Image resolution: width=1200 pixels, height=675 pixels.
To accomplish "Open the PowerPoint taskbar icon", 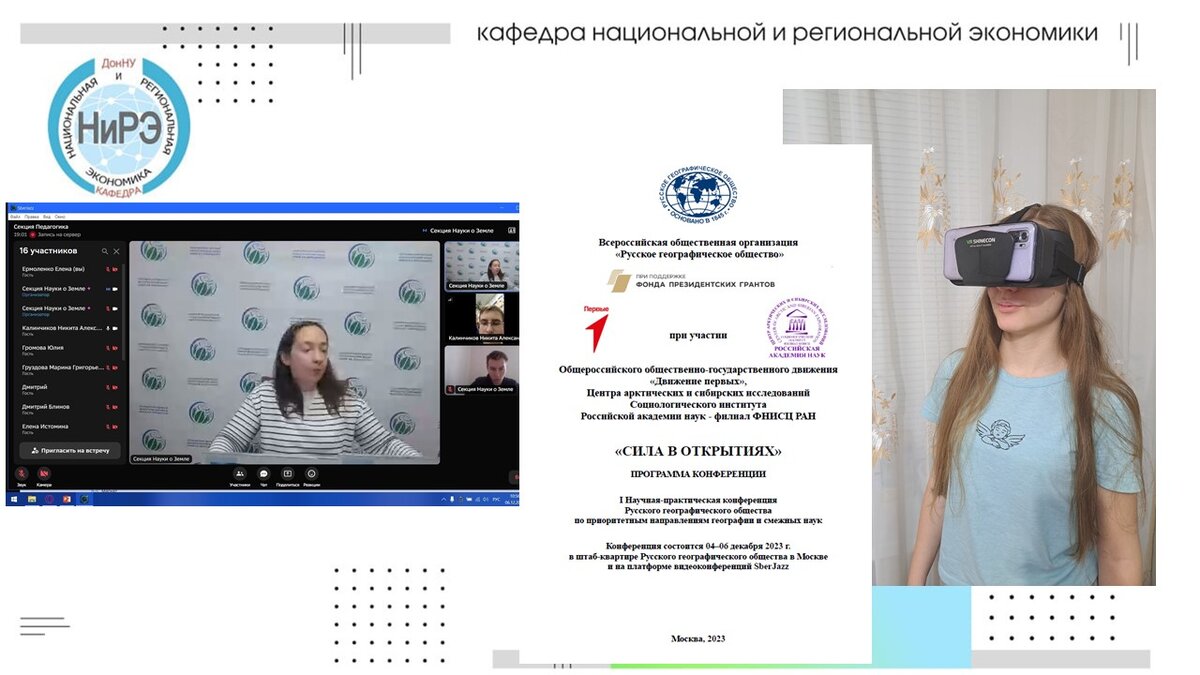I will pos(67,499).
